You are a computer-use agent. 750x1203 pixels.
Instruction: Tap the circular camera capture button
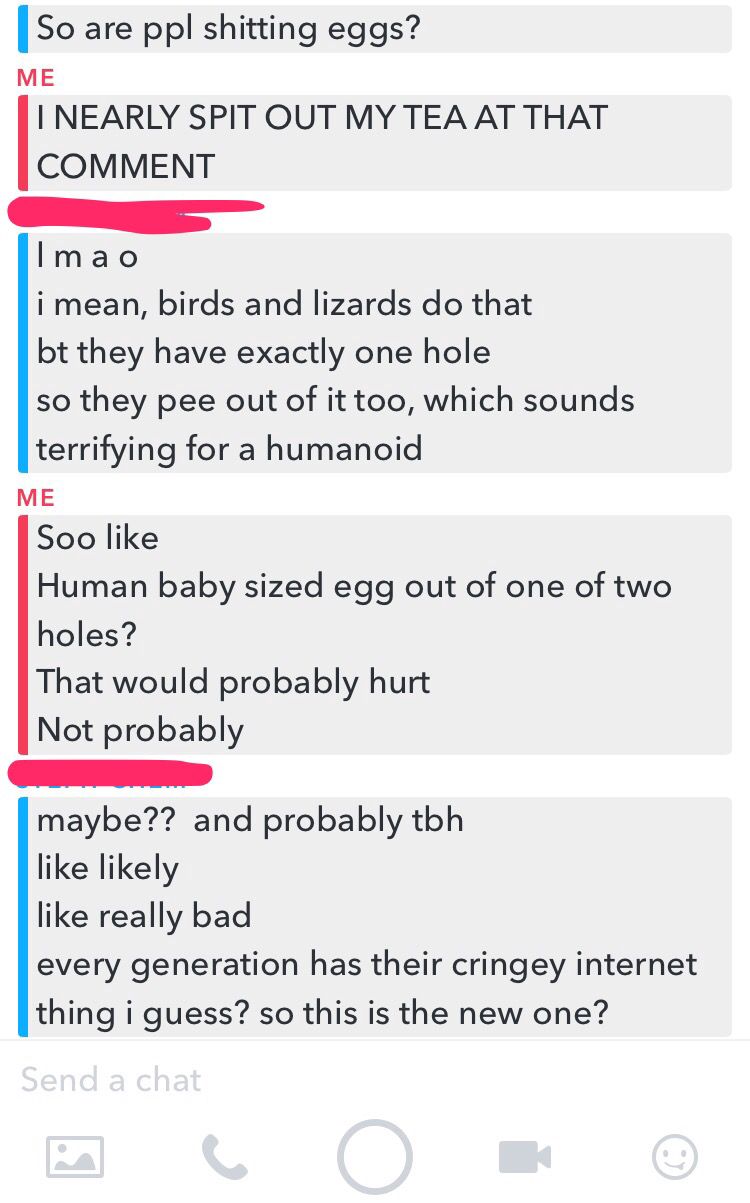point(375,1157)
